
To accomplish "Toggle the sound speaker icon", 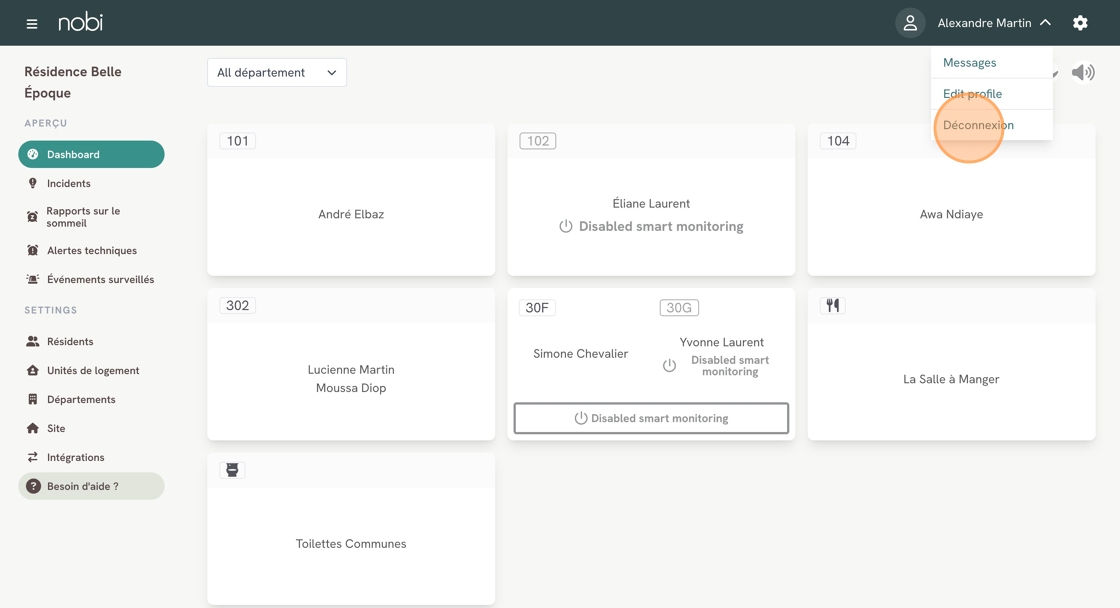I will coord(1083,72).
